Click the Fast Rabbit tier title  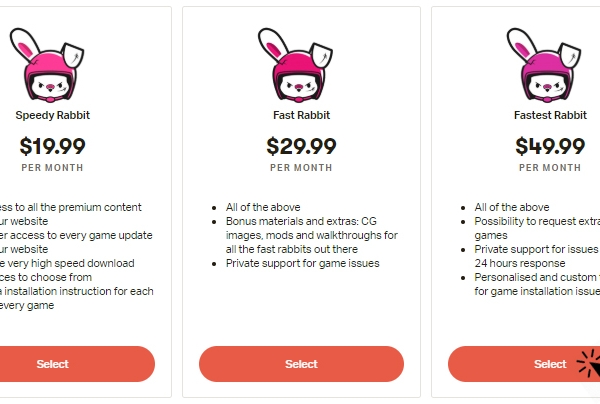pos(300,115)
